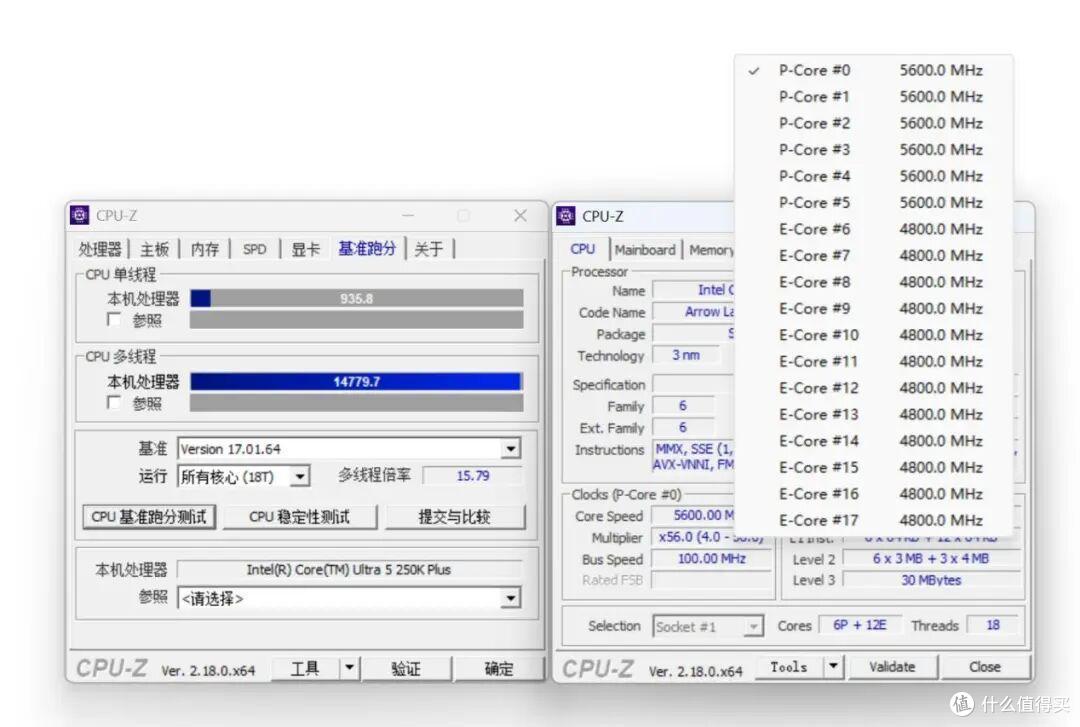Switch to the 主板 tab
1080x727 pixels.
point(154,249)
